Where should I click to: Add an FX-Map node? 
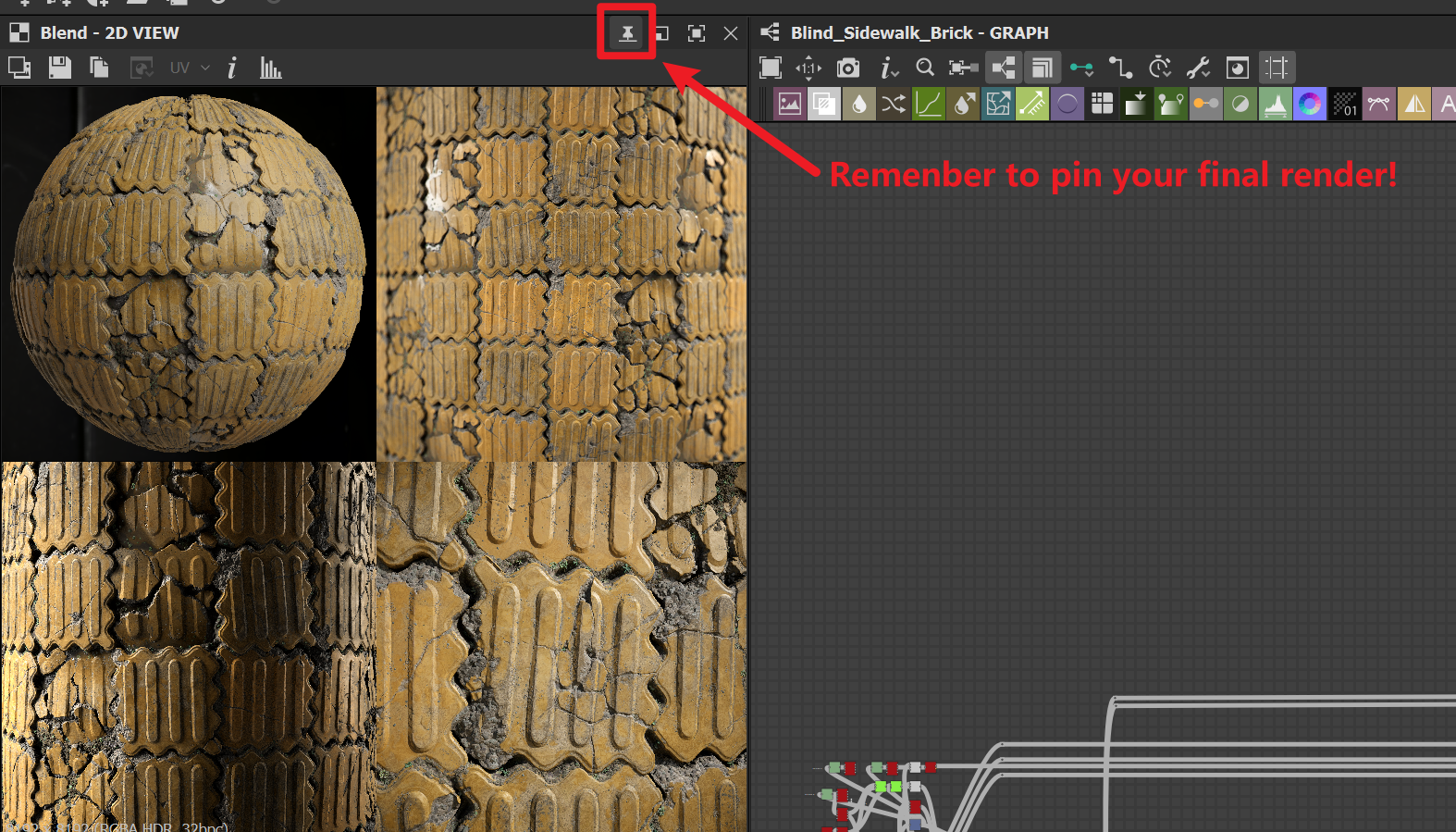coord(1102,104)
